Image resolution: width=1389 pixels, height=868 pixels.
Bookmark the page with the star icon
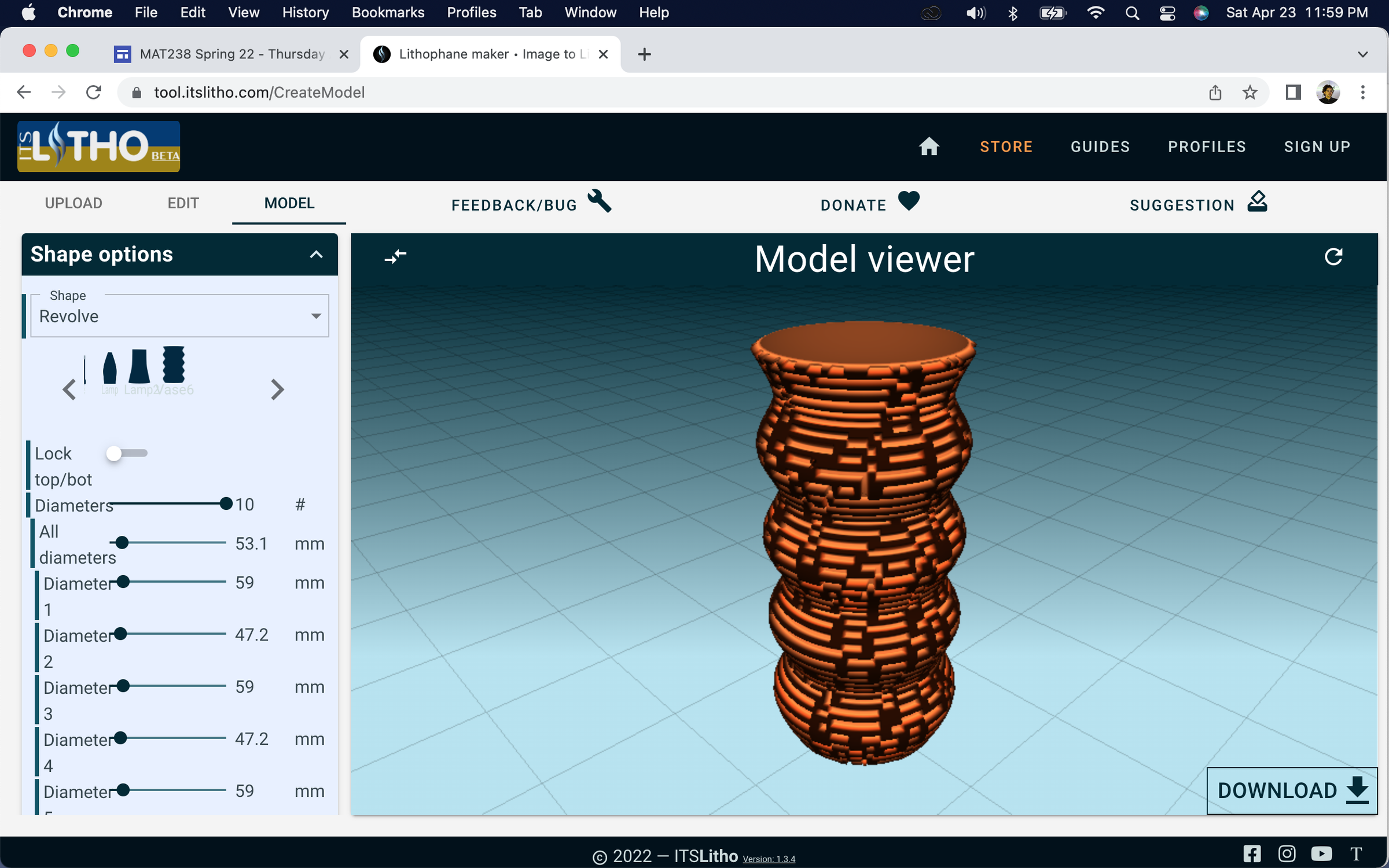click(x=1250, y=92)
